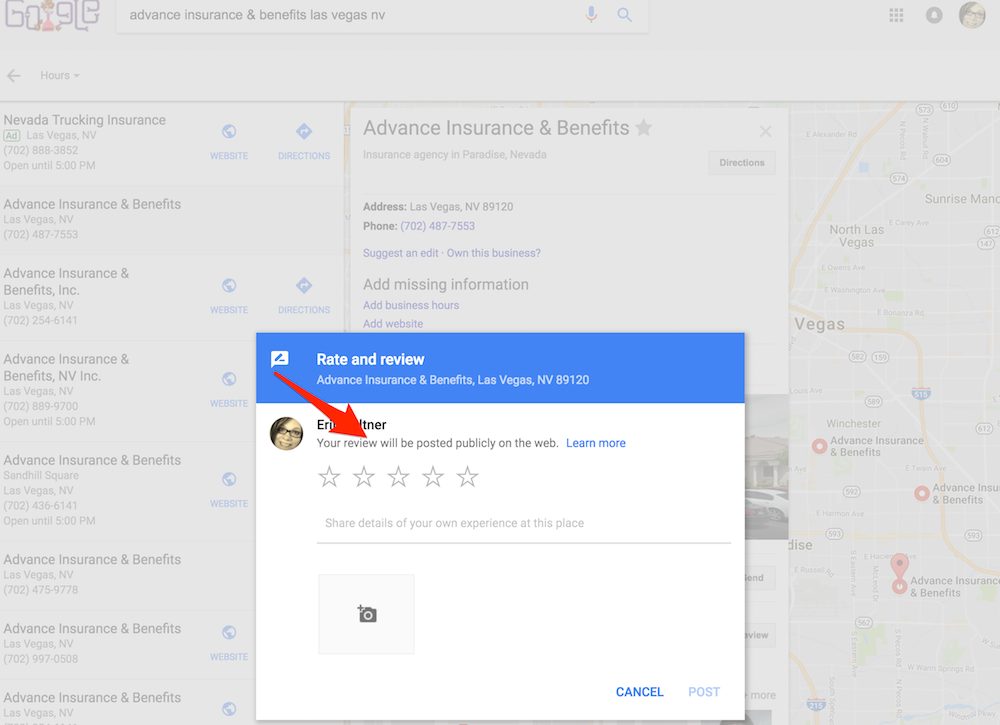Click the POST button
Screen dimensions: 1000x725
tap(703, 692)
